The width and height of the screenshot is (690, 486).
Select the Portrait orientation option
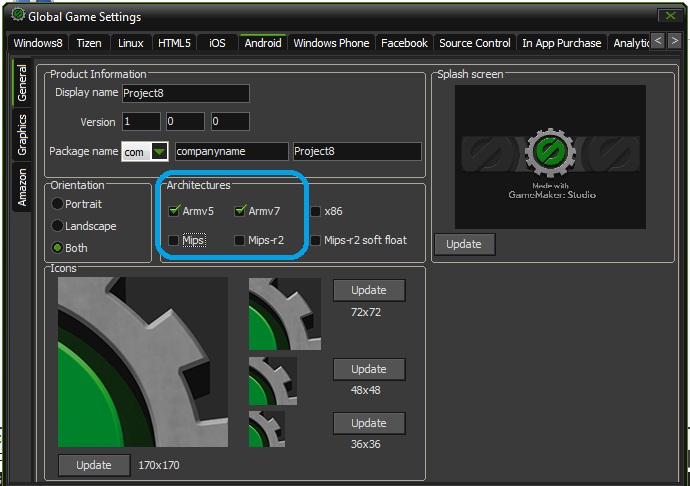coord(58,204)
